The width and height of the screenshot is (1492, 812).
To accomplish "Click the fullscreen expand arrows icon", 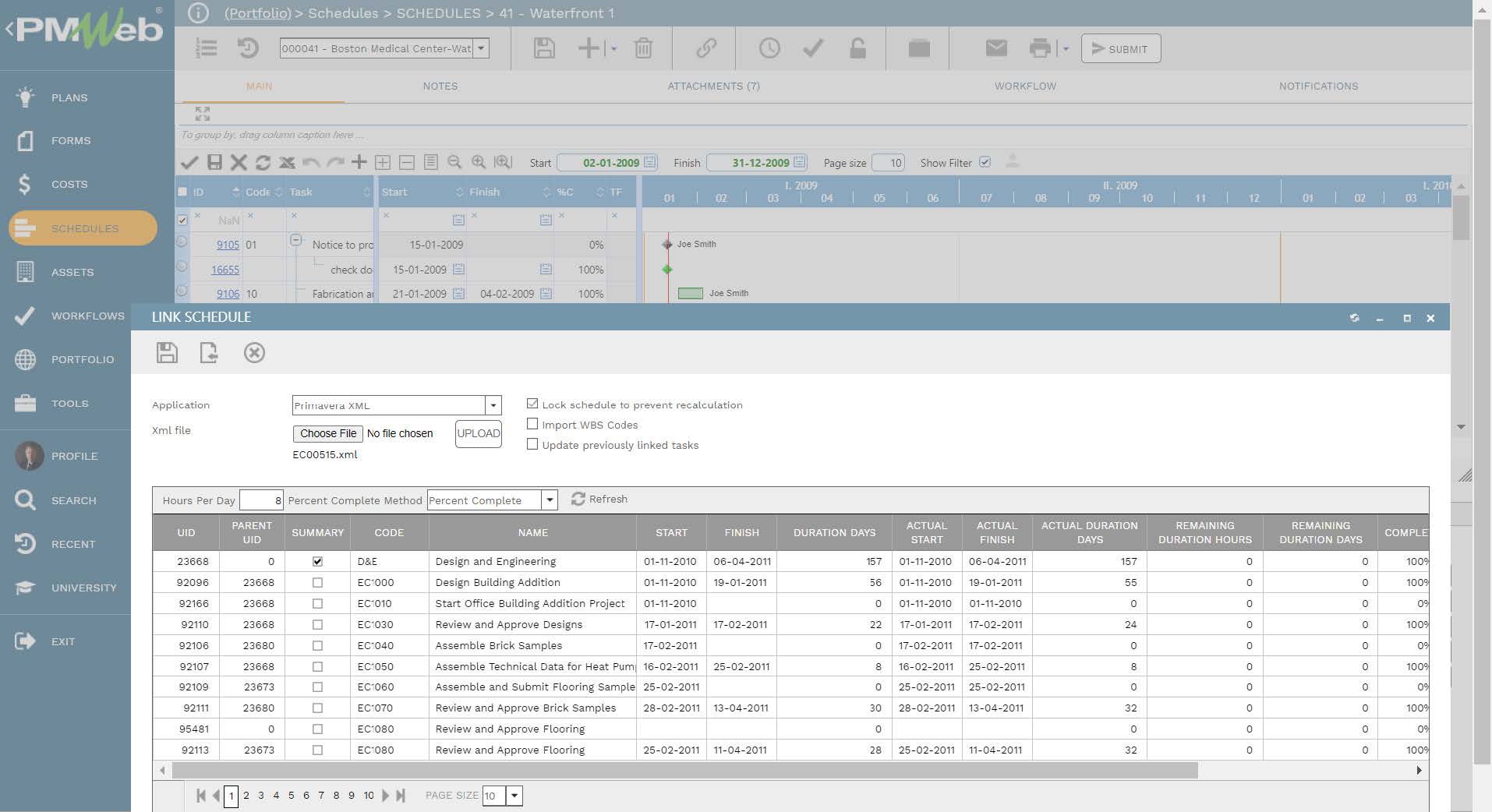I will pos(203,114).
